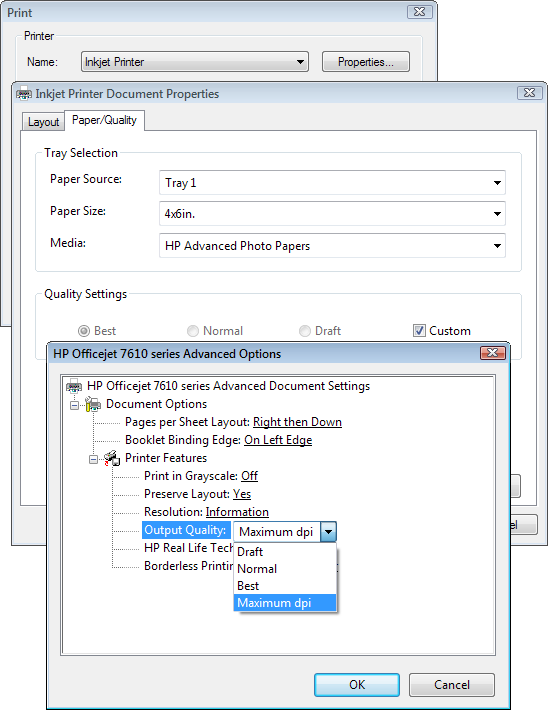Click the Output Quality dropdown arrow
Image resolution: width=548 pixels, height=710 pixels.
pos(328,532)
